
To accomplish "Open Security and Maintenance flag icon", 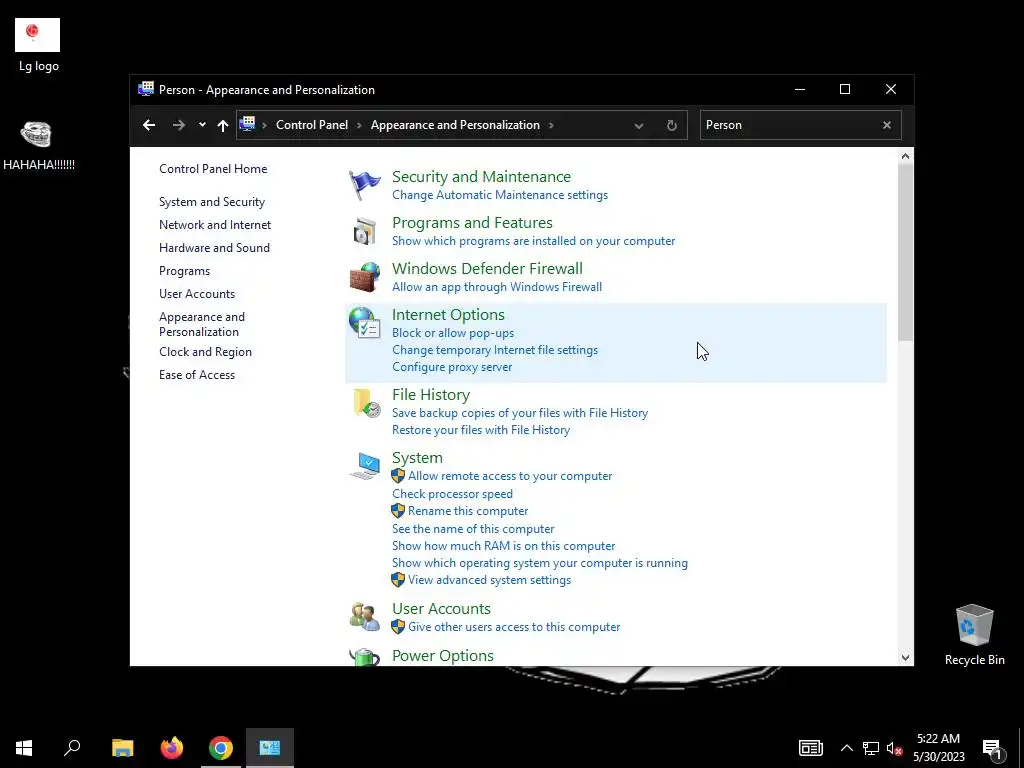I will (x=364, y=185).
